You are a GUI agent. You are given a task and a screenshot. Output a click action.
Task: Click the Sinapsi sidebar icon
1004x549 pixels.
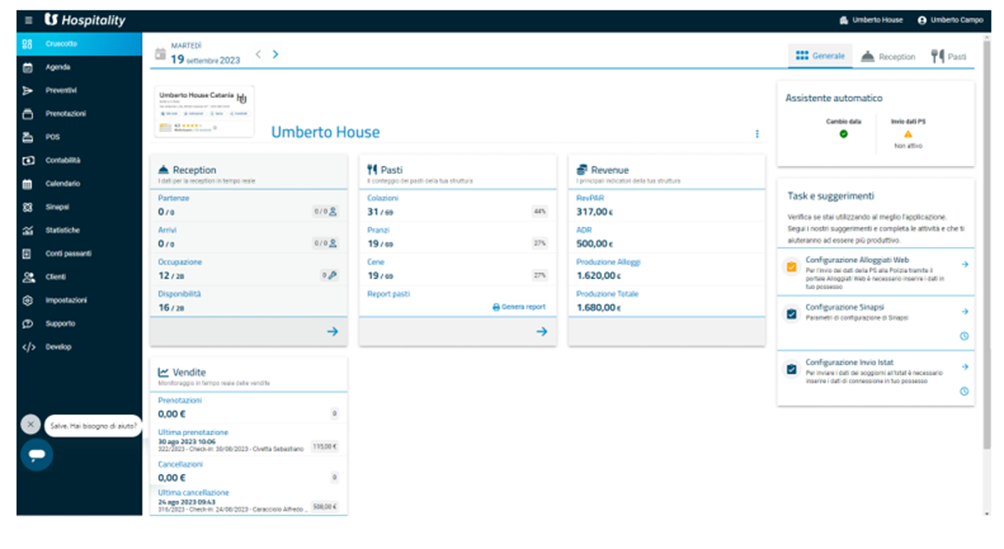pos(28,207)
